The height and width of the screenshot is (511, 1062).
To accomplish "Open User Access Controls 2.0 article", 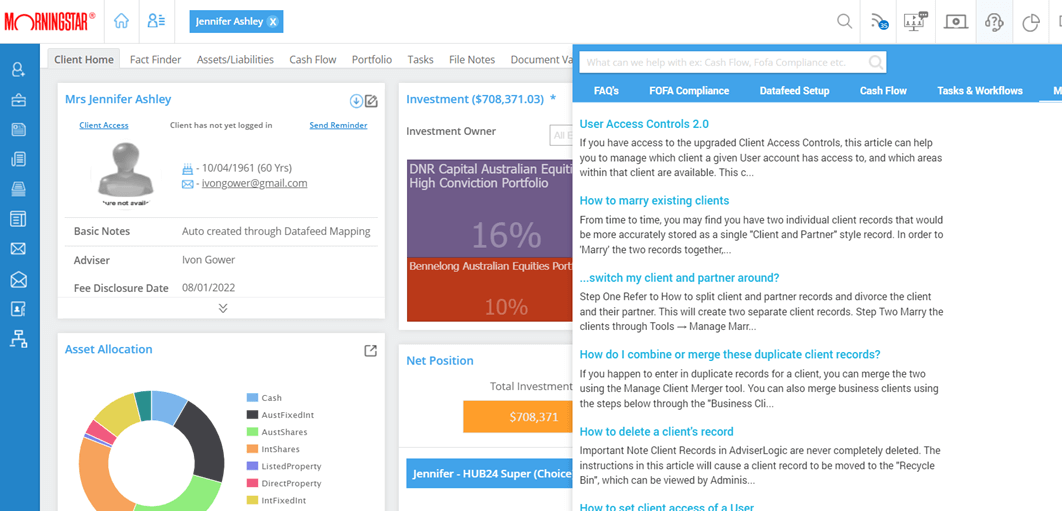I will coord(644,124).
